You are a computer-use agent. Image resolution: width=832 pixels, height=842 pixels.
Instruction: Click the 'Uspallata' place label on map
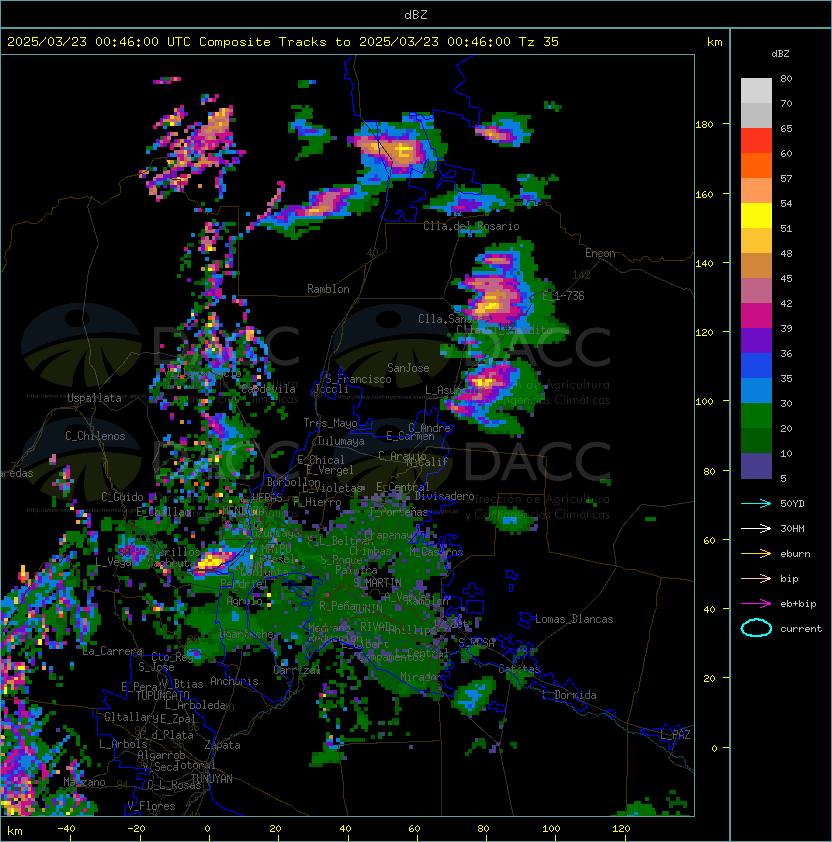94,398
